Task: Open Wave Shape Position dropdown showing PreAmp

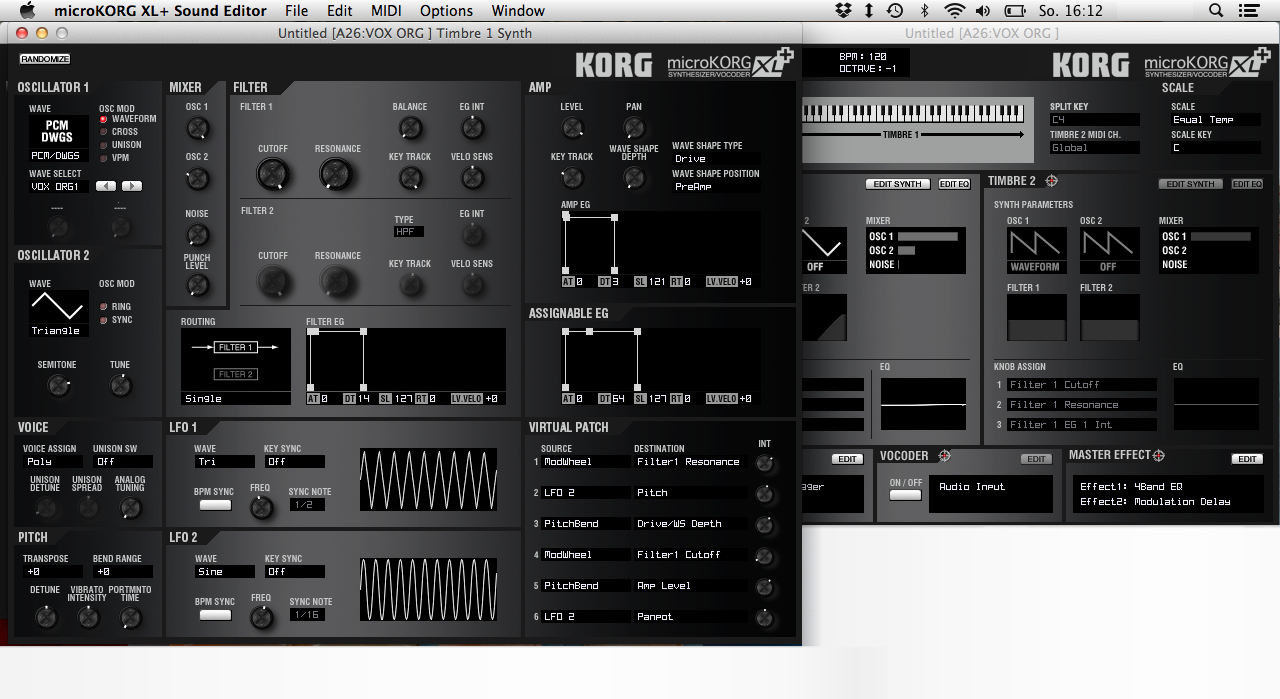Action: click(x=716, y=187)
